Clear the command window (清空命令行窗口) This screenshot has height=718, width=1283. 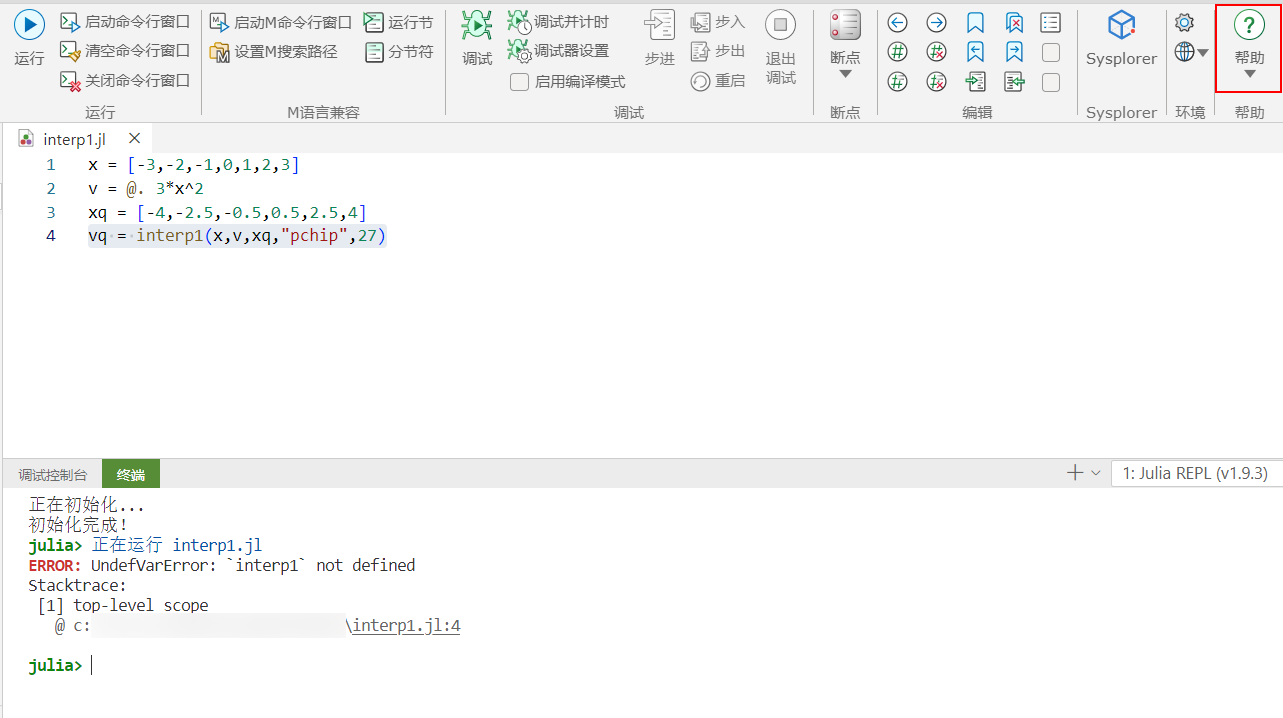(x=125, y=51)
